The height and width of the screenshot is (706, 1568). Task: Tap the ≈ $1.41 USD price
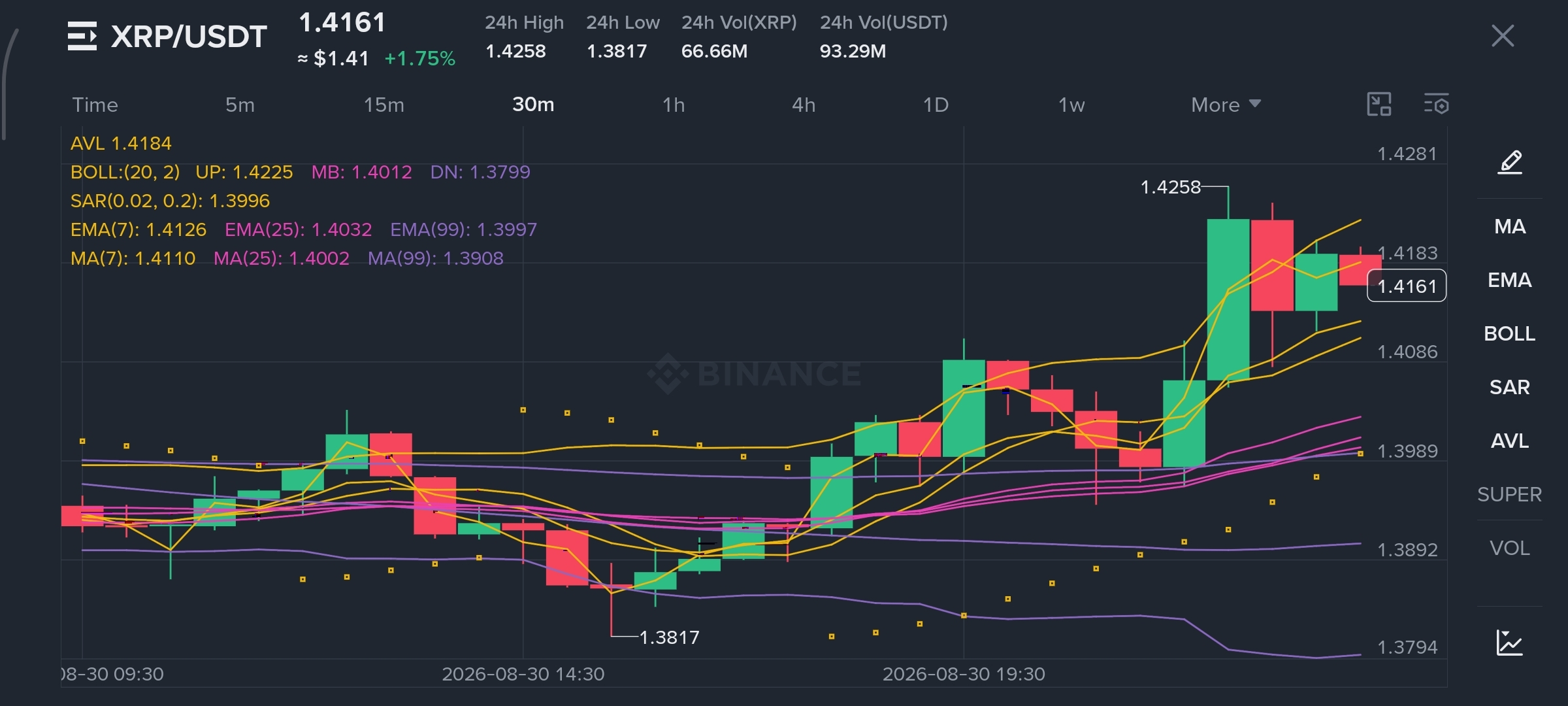point(333,59)
